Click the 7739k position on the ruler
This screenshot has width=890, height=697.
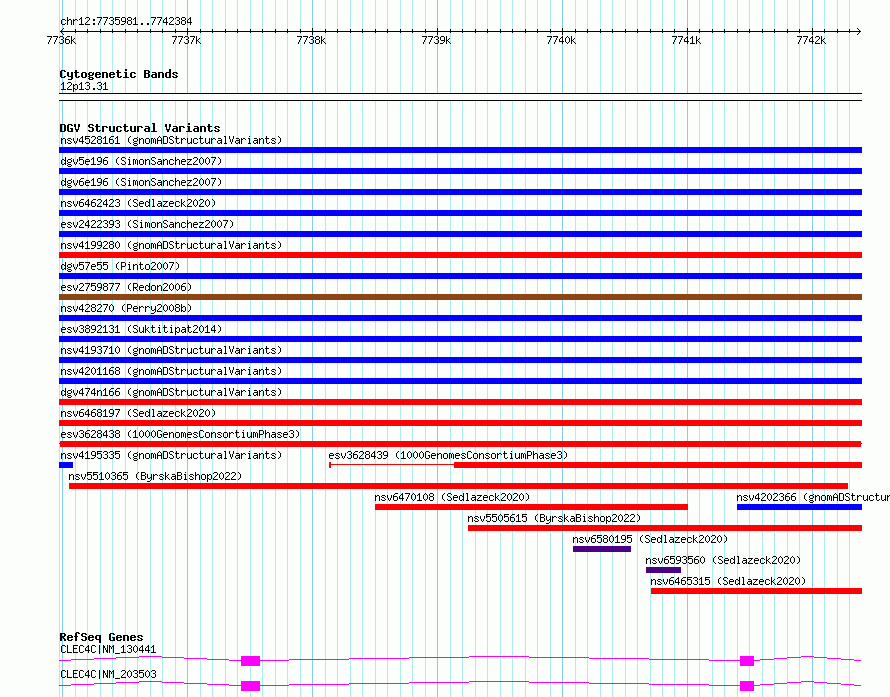pos(436,40)
